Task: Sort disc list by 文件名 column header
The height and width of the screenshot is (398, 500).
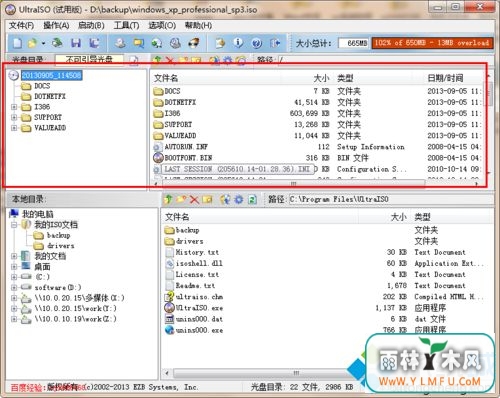Action: coord(166,78)
